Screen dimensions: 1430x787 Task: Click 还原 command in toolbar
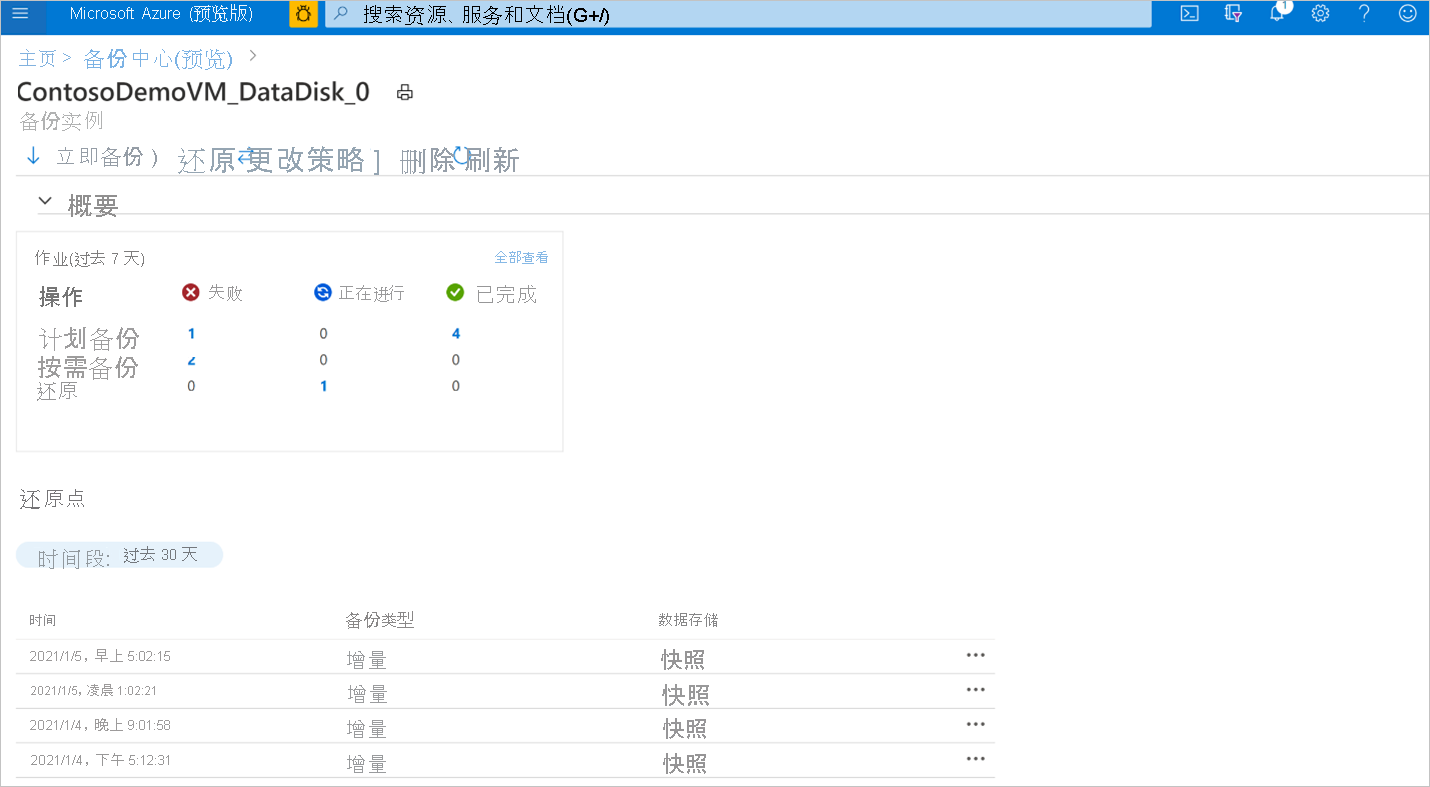206,160
